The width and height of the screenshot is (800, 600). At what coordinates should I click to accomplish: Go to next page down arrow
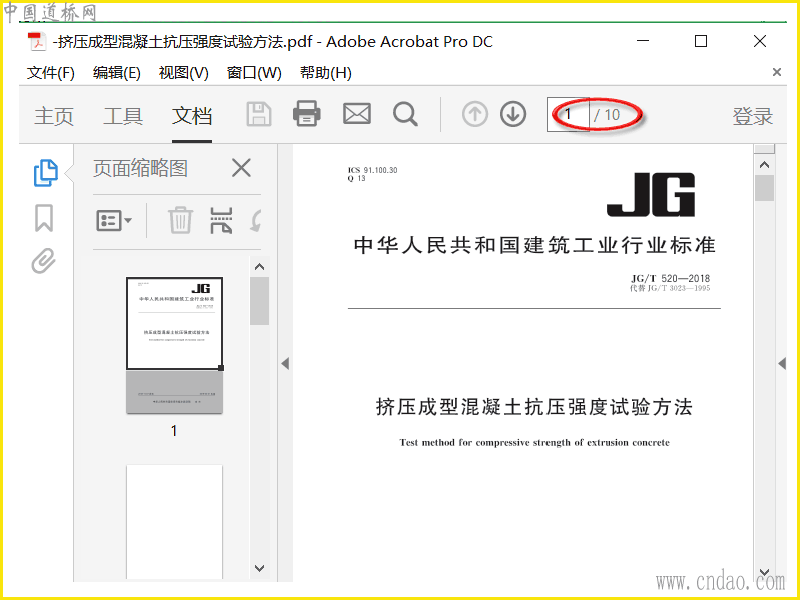513,114
